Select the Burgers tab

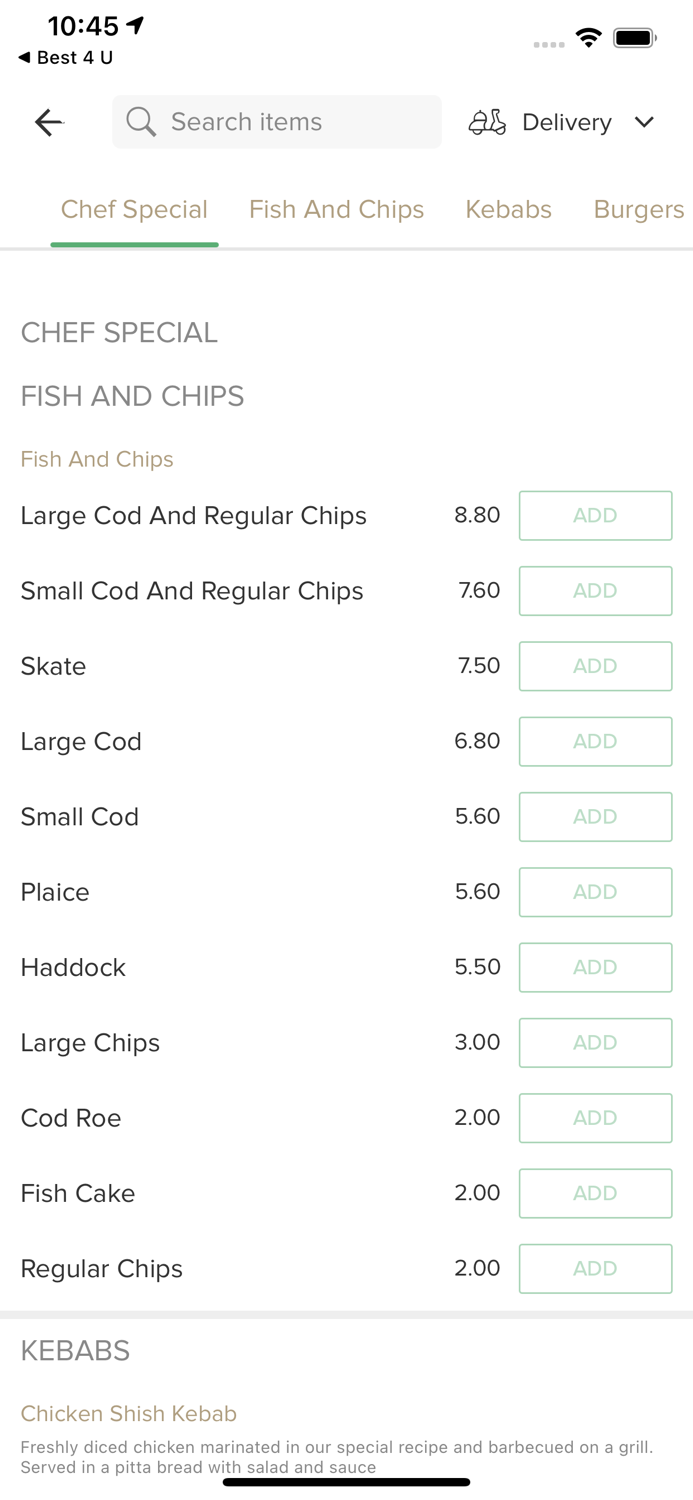coord(638,210)
